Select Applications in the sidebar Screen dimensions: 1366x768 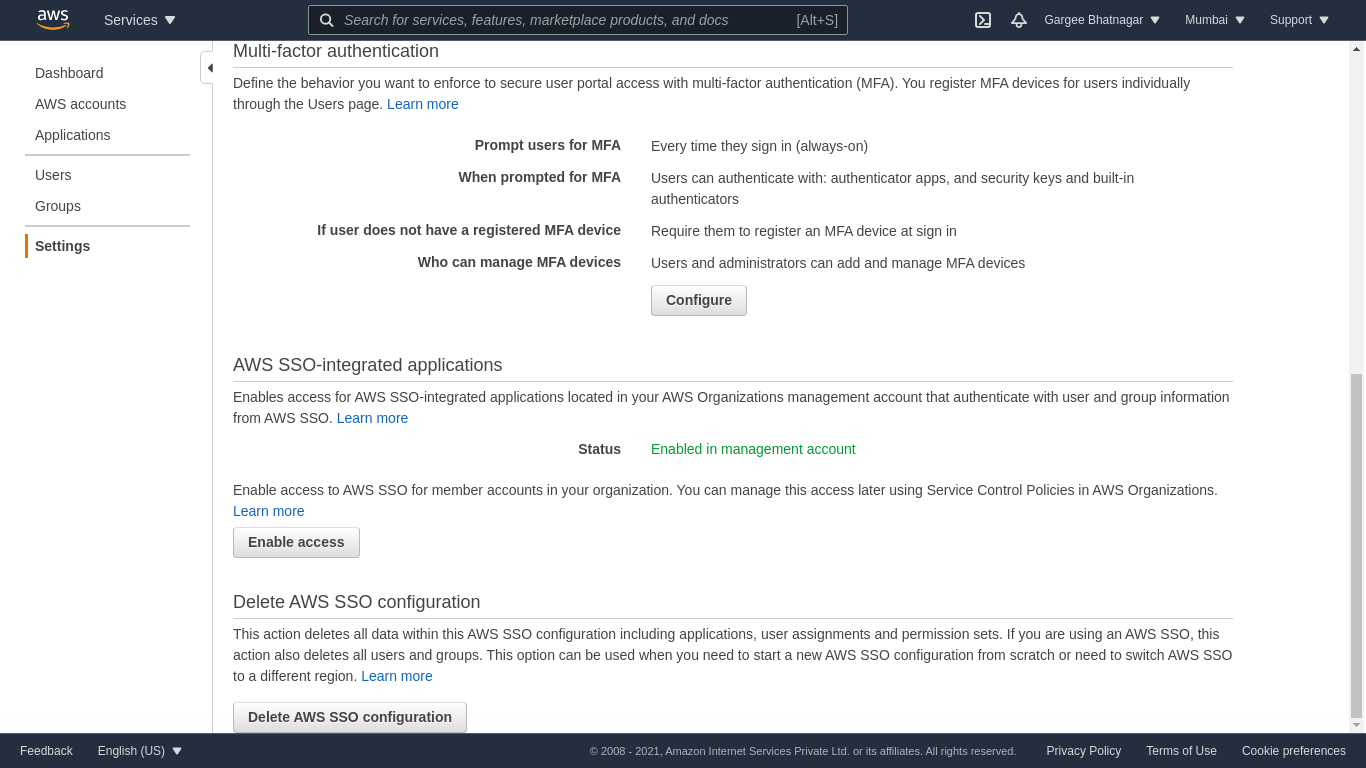pyautogui.click(x=73, y=135)
